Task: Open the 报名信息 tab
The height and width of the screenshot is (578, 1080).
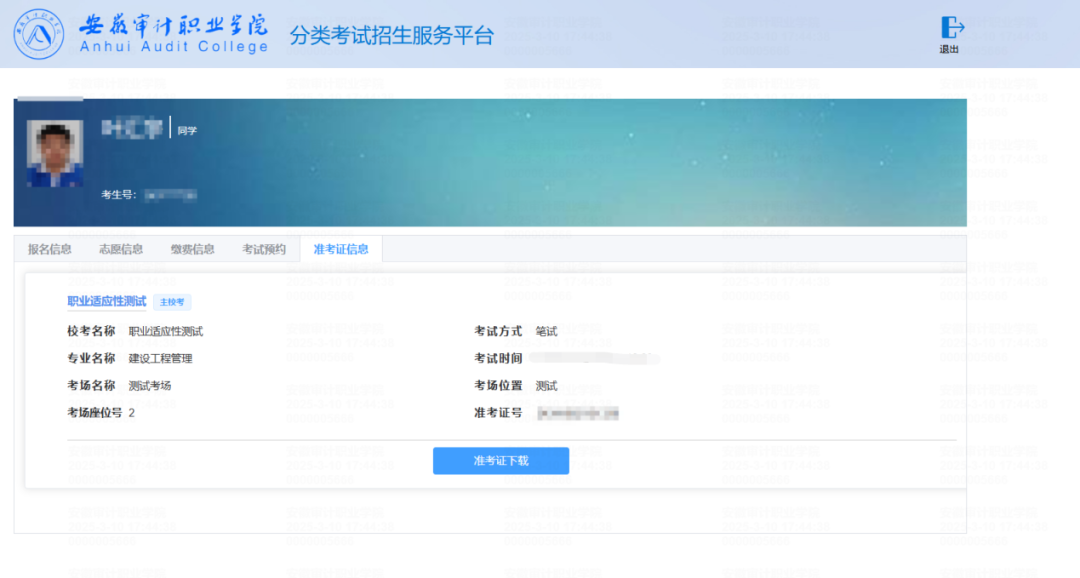Action: point(50,249)
